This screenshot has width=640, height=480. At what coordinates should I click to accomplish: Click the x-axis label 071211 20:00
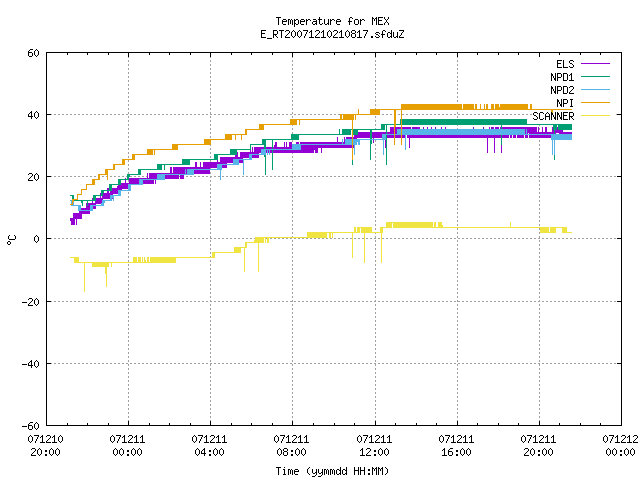(538, 446)
